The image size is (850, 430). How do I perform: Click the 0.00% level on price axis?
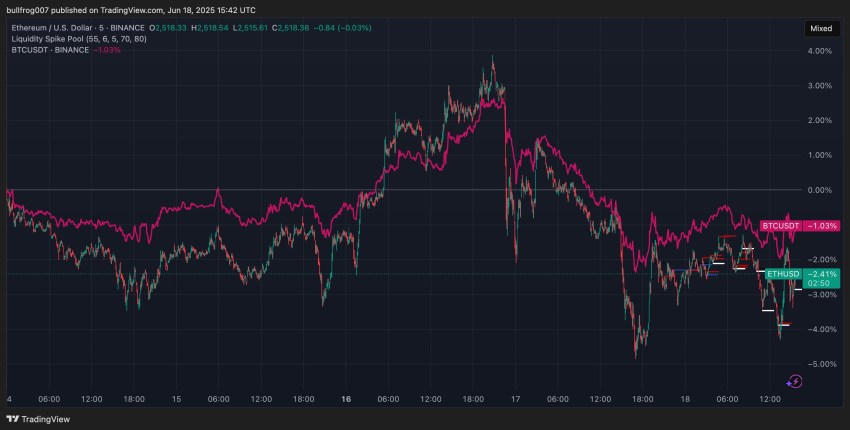[819, 190]
